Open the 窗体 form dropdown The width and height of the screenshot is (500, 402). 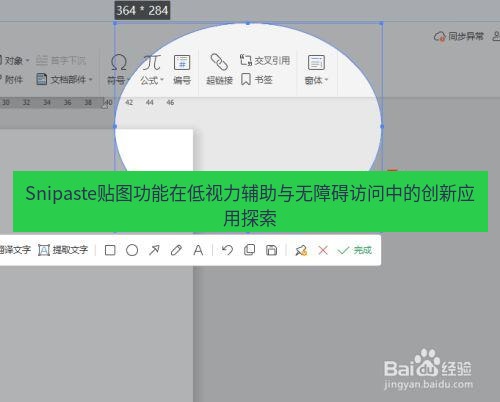[x=316, y=70]
